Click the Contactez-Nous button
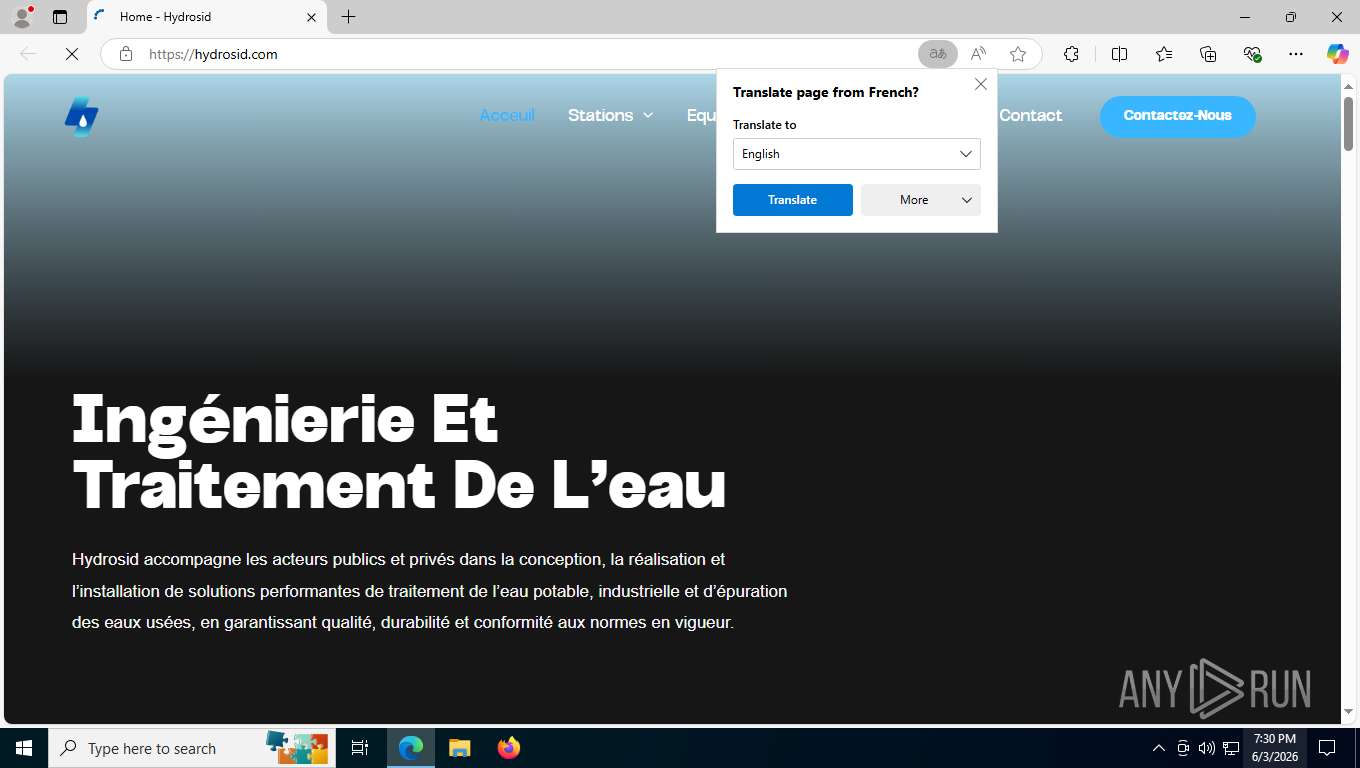 click(1178, 116)
